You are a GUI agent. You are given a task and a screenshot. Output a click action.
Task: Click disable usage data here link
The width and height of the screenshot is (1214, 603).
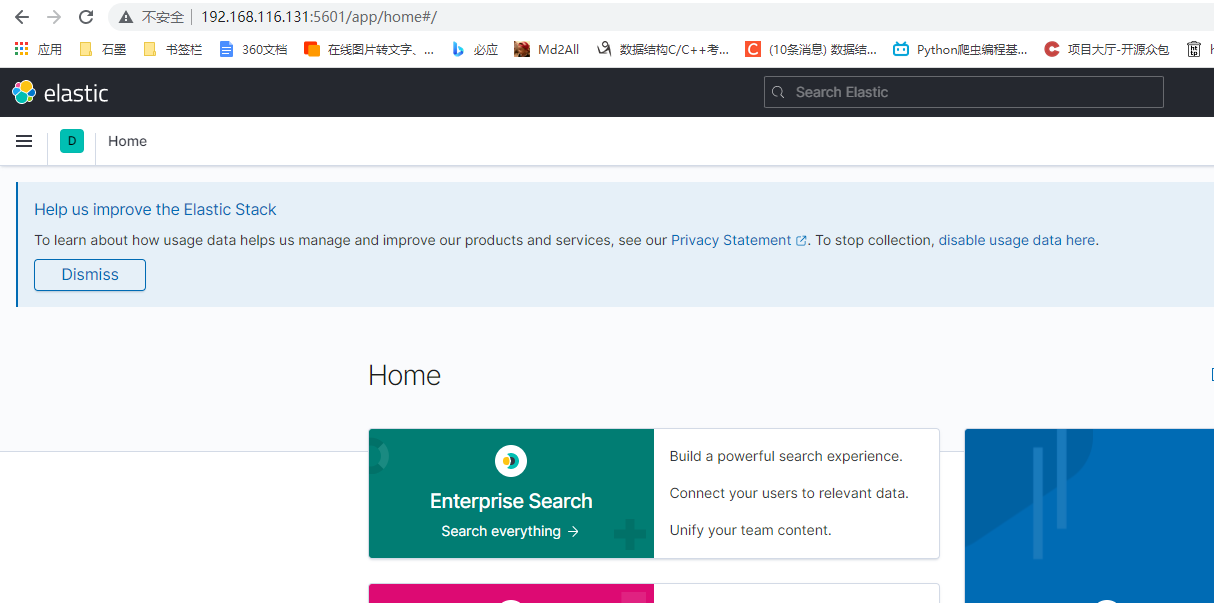click(1017, 240)
